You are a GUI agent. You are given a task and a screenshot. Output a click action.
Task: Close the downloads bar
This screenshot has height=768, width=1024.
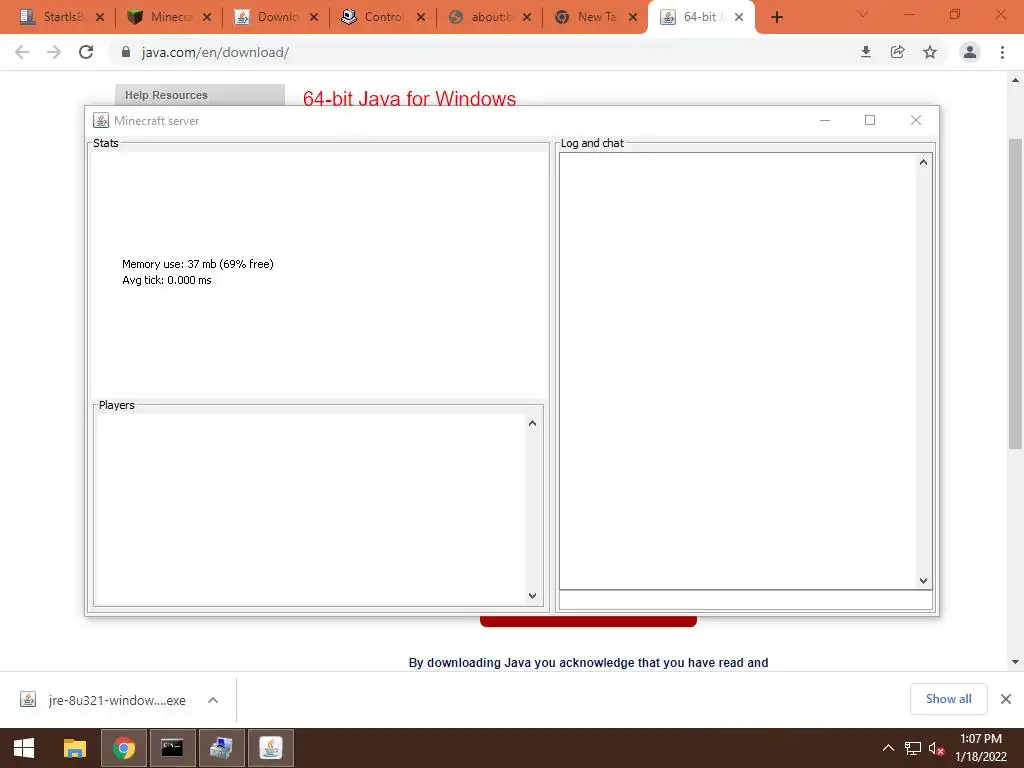click(1006, 699)
